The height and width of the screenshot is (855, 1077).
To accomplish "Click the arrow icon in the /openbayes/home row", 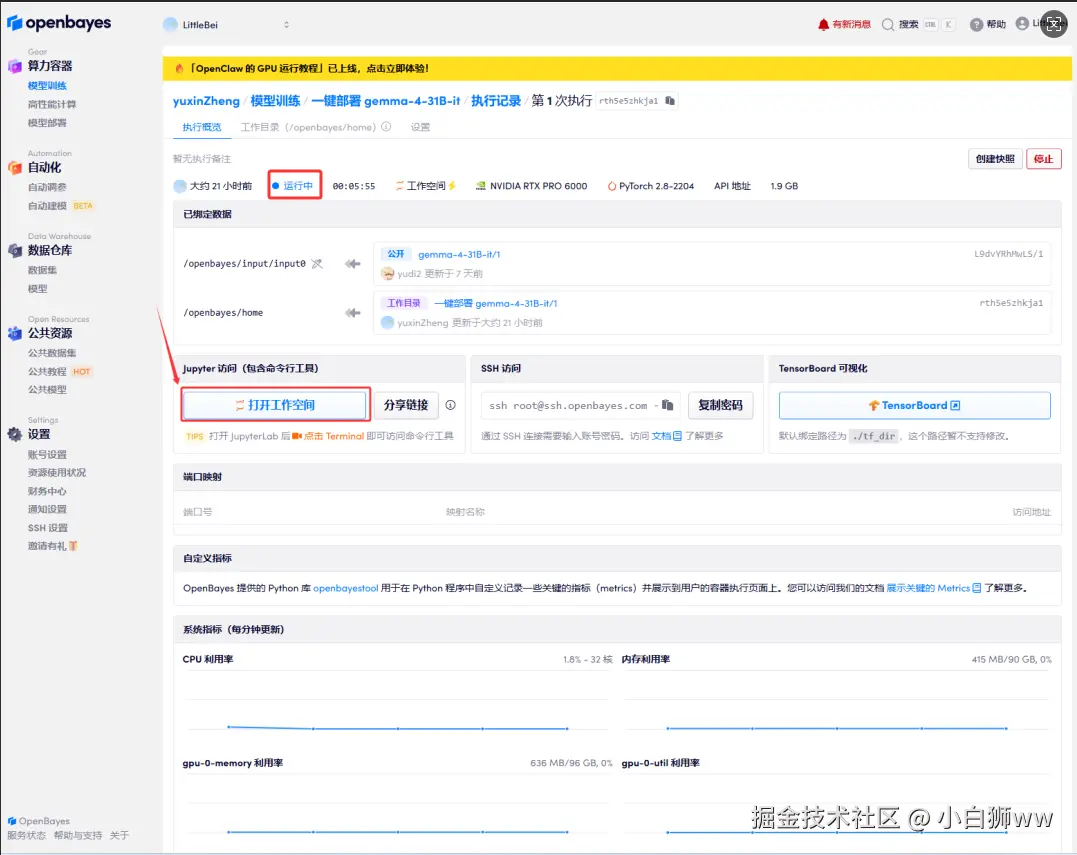I will pyautogui.click(x=353, y=312).
